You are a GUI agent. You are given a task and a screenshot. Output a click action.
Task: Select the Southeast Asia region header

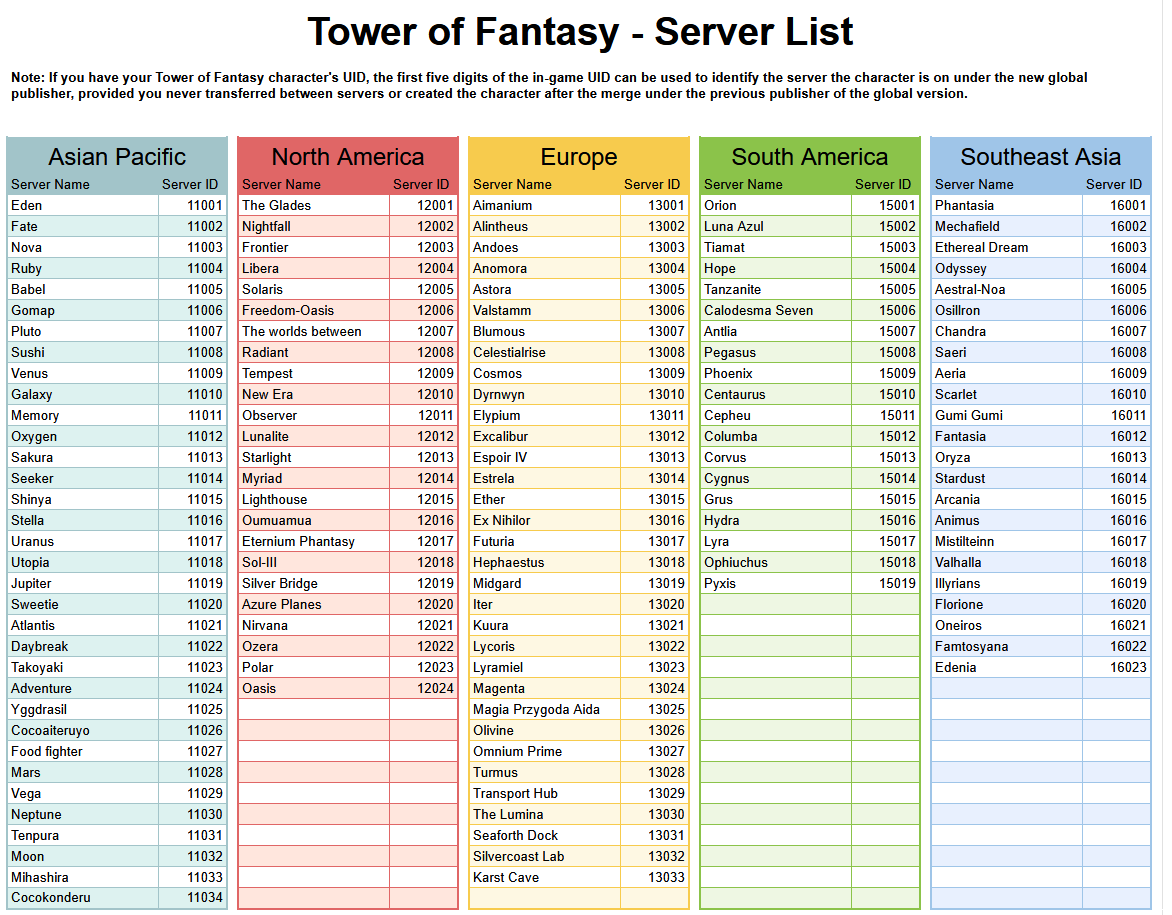(x=1040, y=157)
